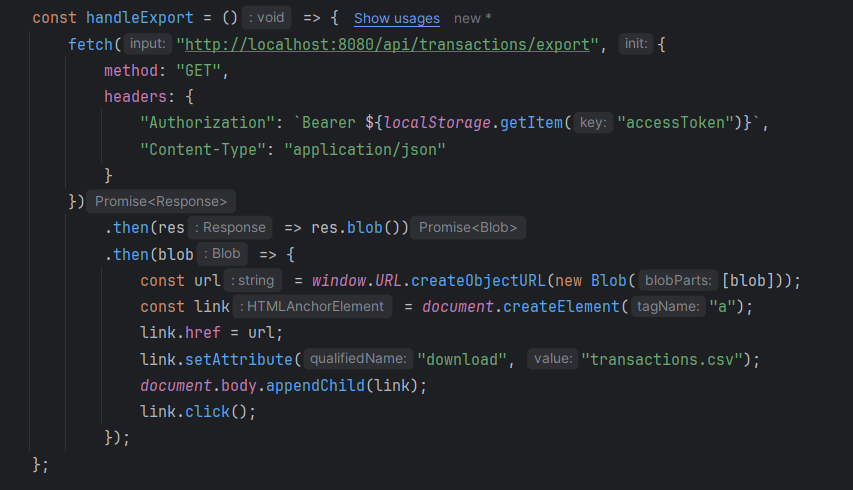Place cursor on link.click() call
The height and width of the screenshot is (490, 853).
click(x=198, y=411)
